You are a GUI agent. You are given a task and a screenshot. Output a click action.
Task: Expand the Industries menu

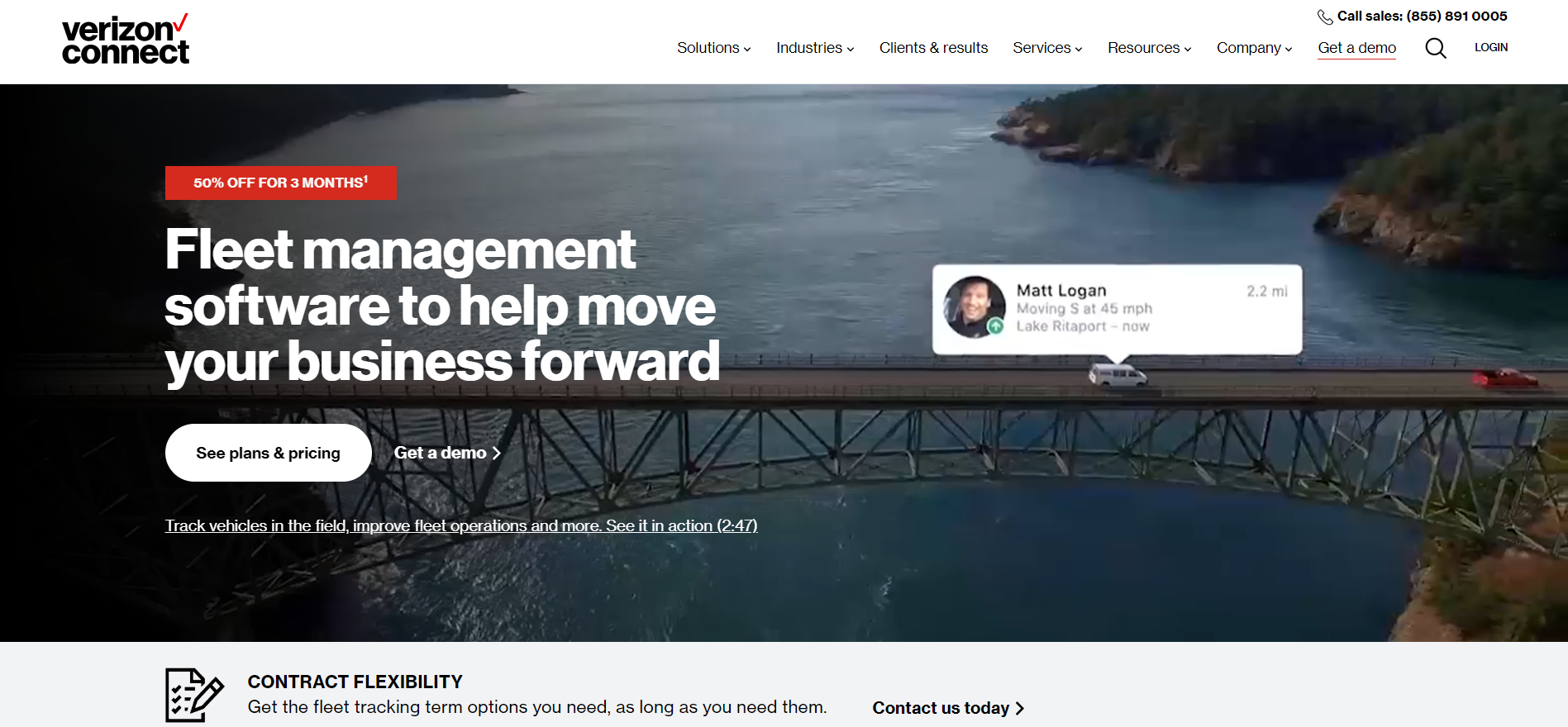point(815,48)
